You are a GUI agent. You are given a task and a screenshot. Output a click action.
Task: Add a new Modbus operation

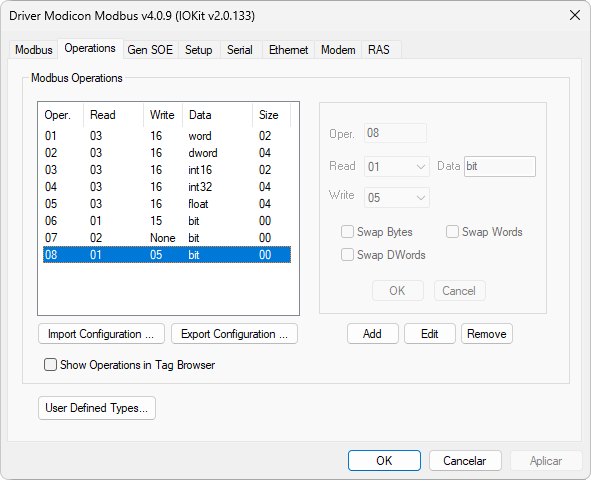(373, 334)
